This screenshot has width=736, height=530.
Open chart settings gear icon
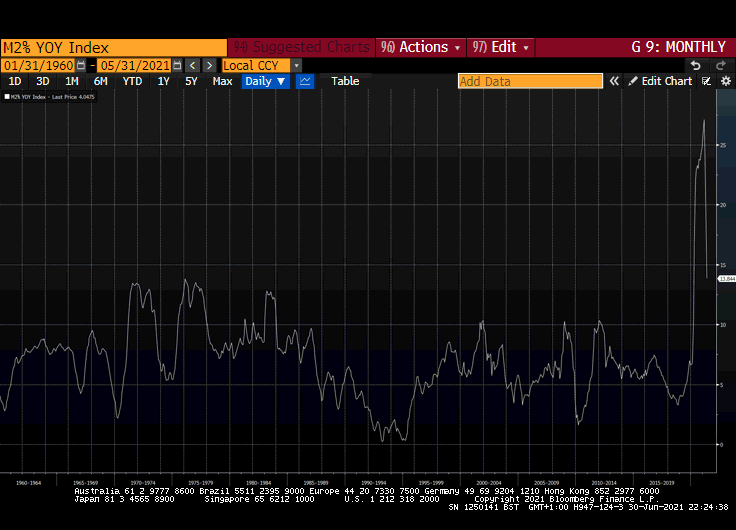point(725,81)
